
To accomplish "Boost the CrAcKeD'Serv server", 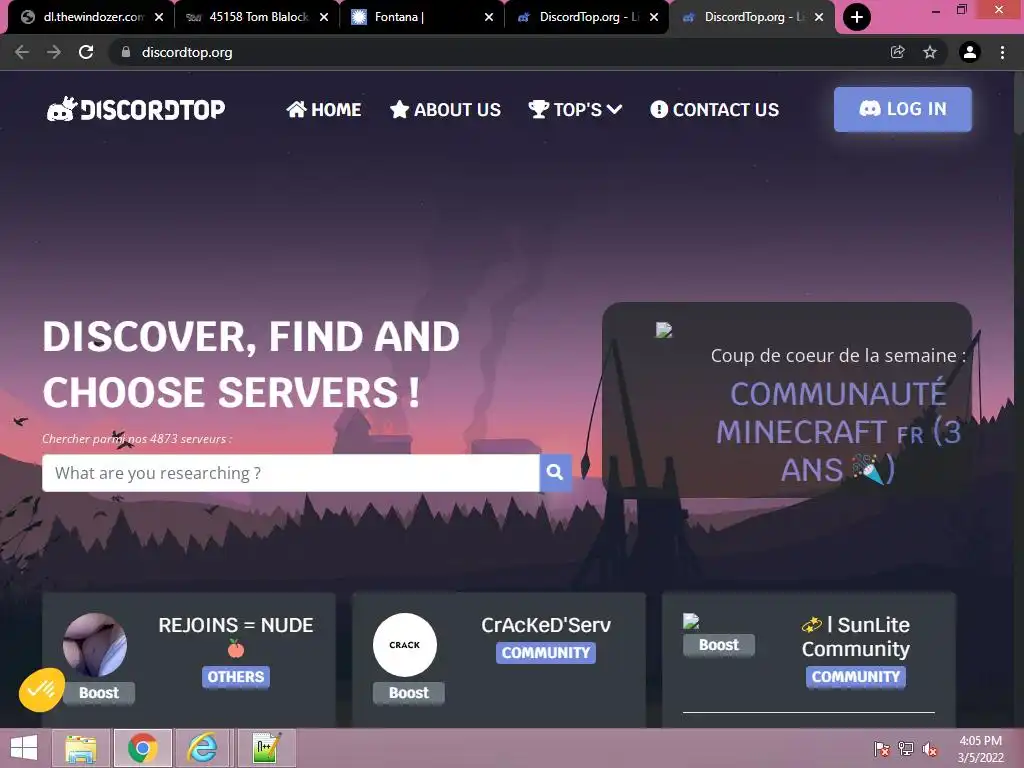I will [x=409, y=693].
